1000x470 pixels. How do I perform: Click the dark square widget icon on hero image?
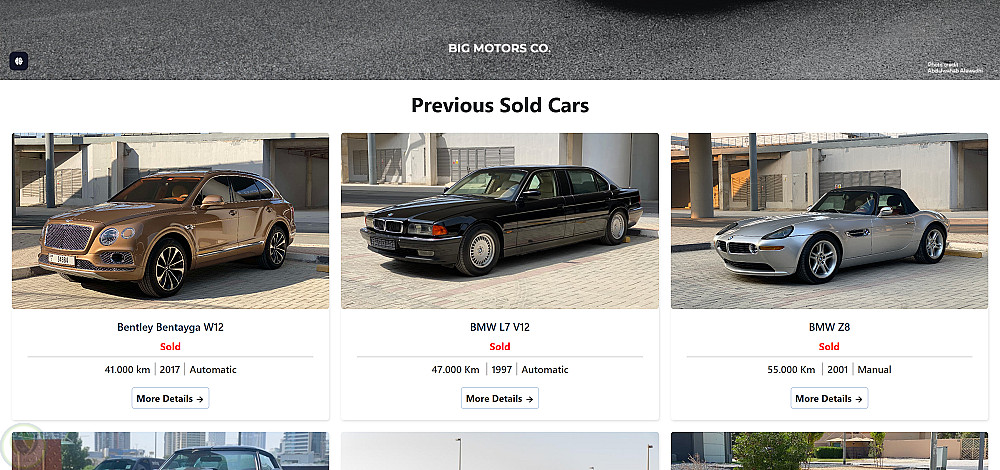coord(18,61)
